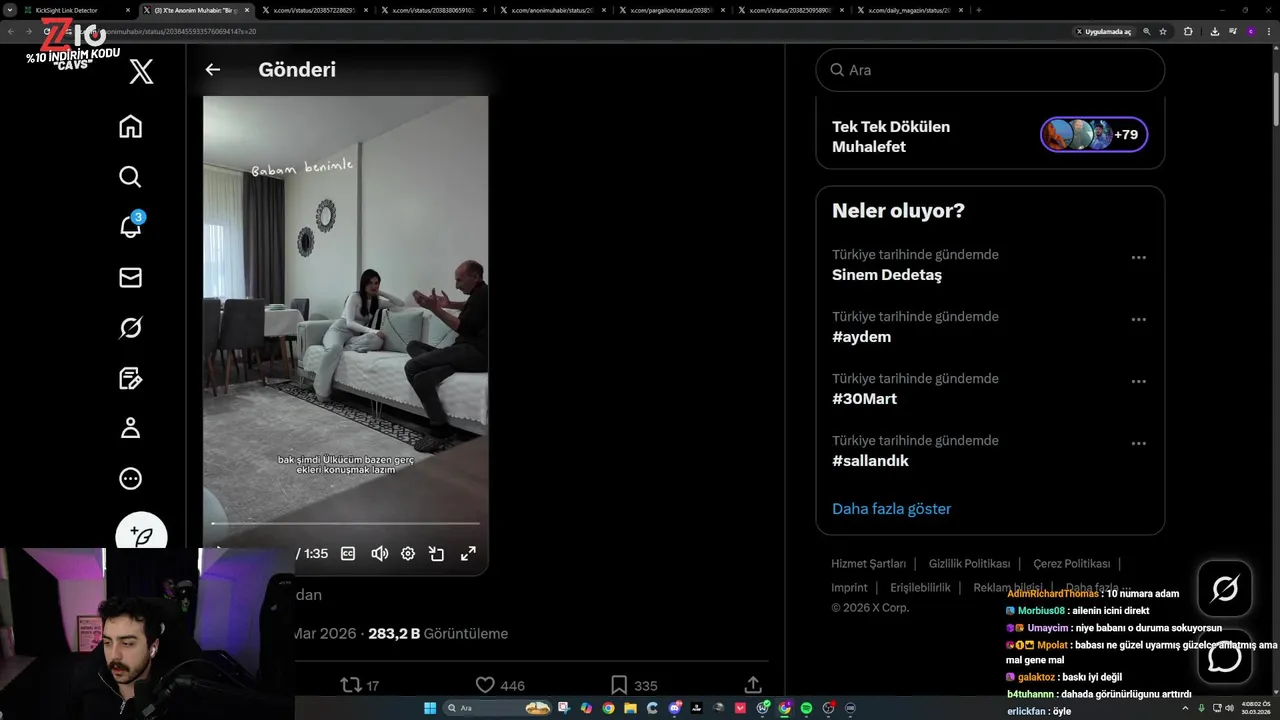Open the #sallandık trending topic
This screenshot has height=720, width=1280.
[x=870, y=461]
